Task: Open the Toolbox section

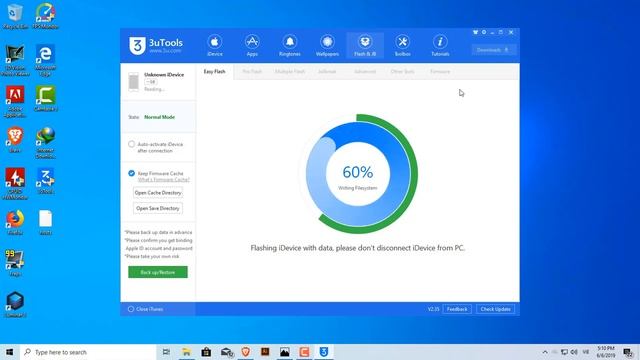Action: click(x=402, y=45)
